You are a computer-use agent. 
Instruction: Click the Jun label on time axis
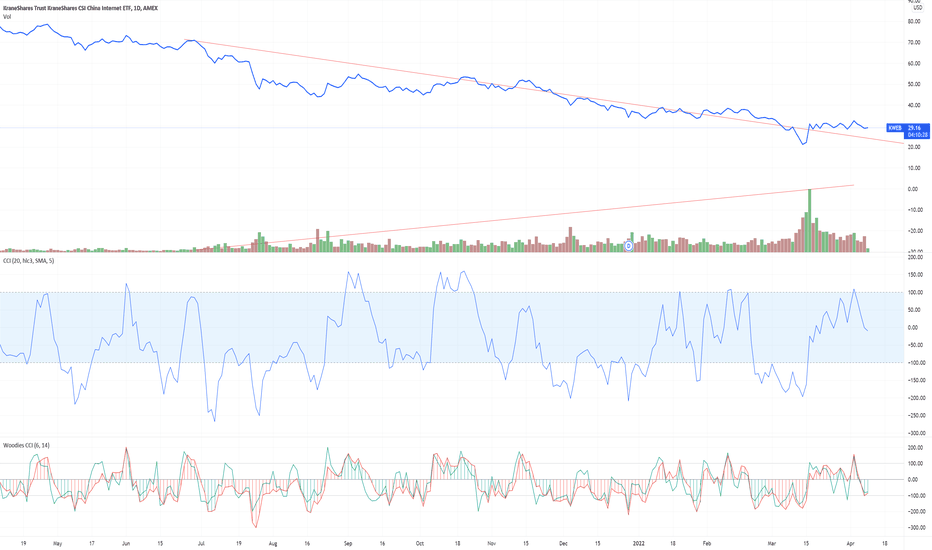pos(125,543)
